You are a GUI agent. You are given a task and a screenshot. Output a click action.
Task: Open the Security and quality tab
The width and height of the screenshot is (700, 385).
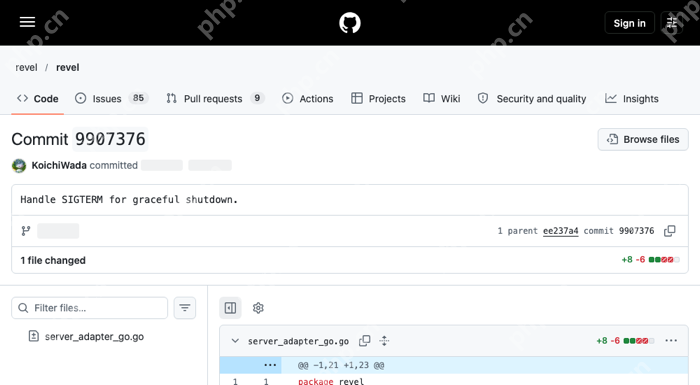[x=532, y=99]
